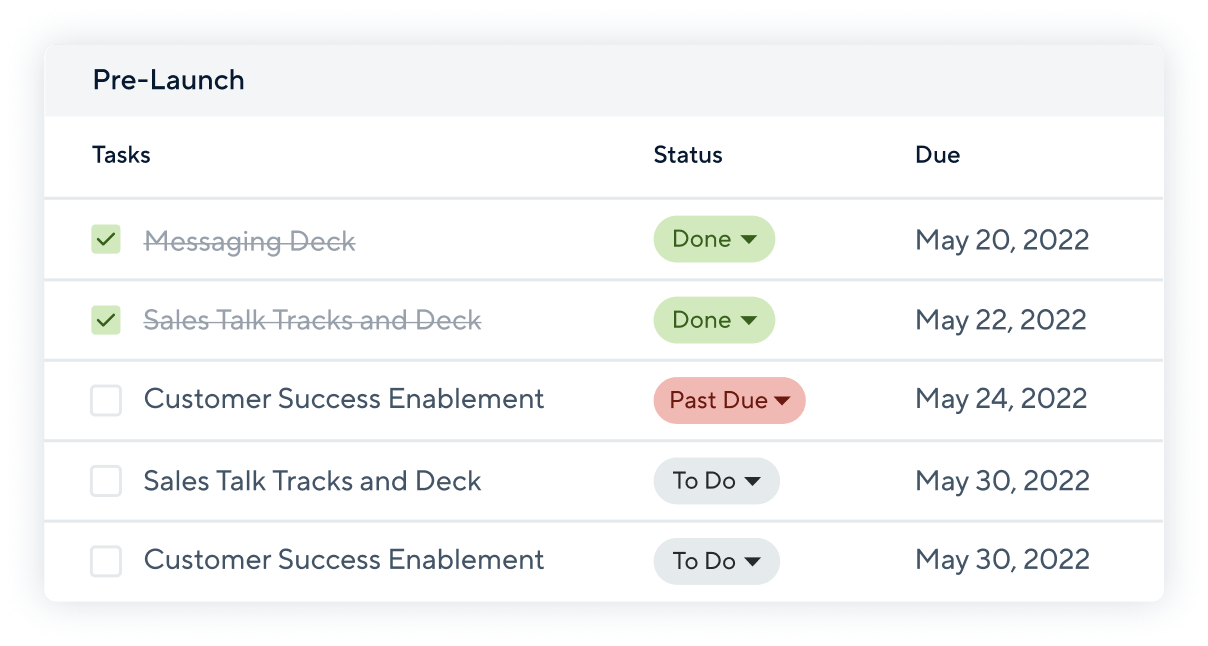1208x646 pixels.
Task: Open the To Do dropdown for Sales Talk Tracks
Action: 716,481
